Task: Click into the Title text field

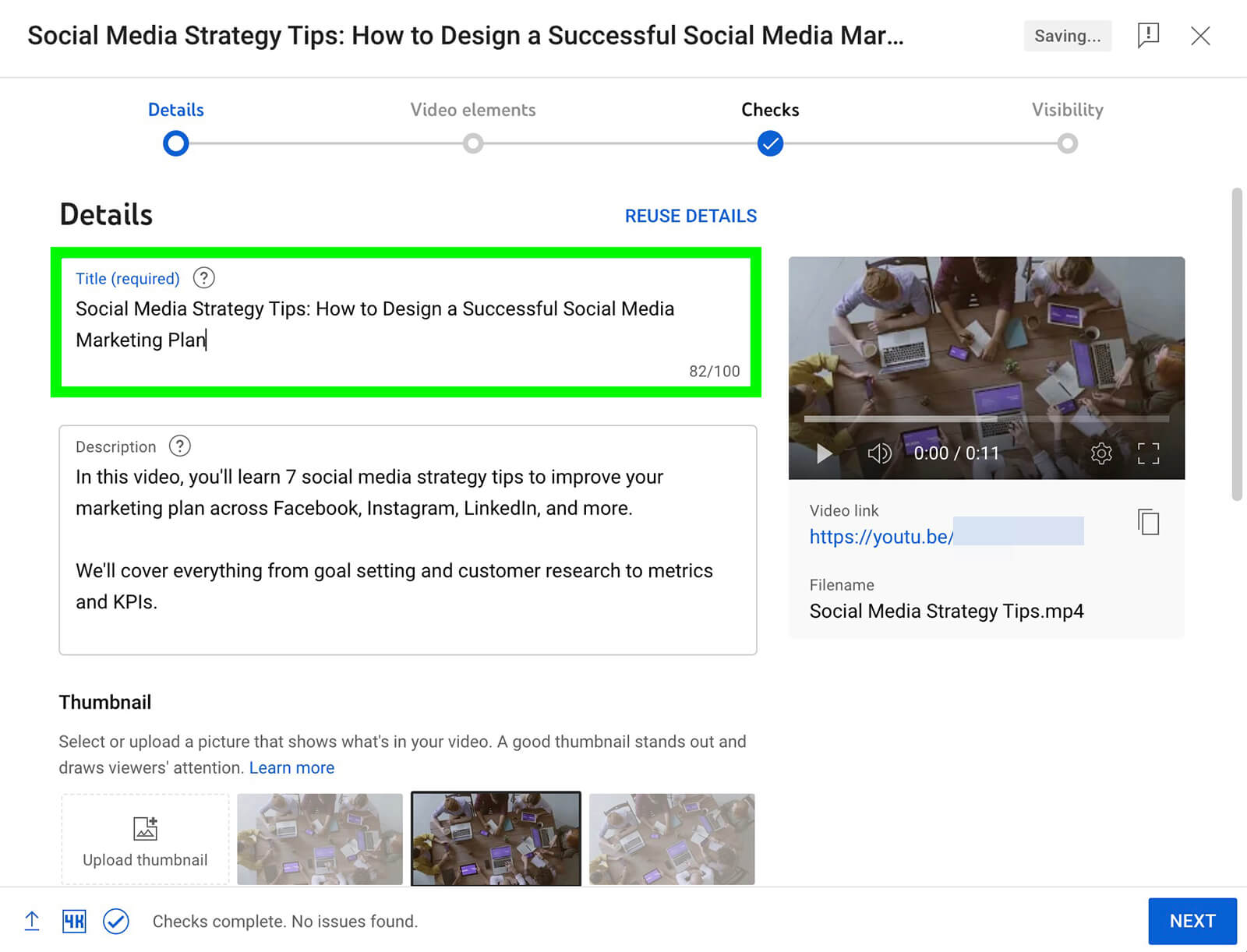Action: [x=408, y=323]
